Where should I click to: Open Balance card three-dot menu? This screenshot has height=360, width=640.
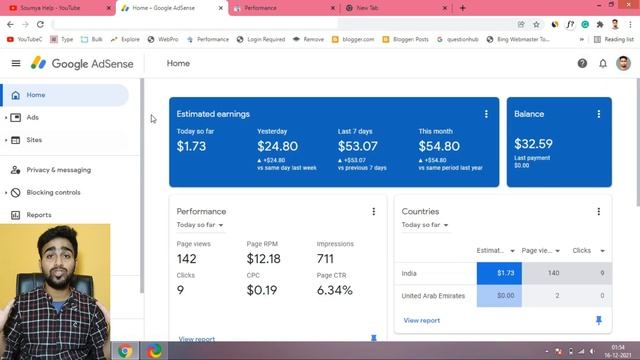click(599, 114)
